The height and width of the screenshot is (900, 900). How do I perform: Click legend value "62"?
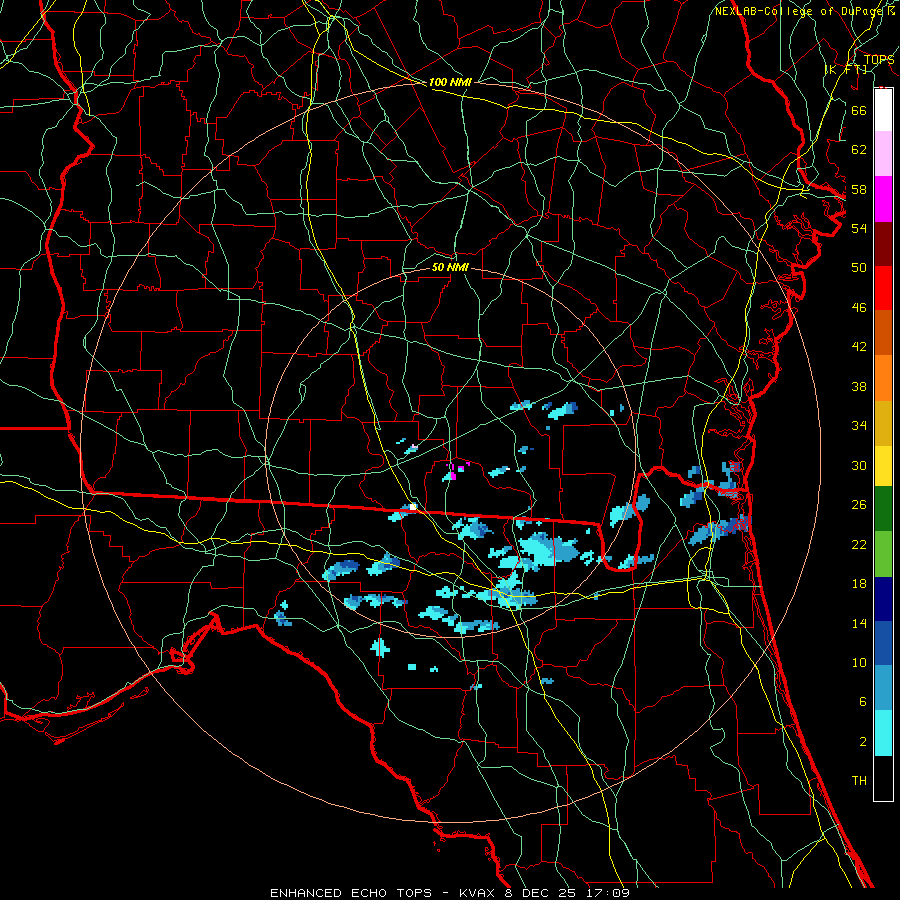859,149
